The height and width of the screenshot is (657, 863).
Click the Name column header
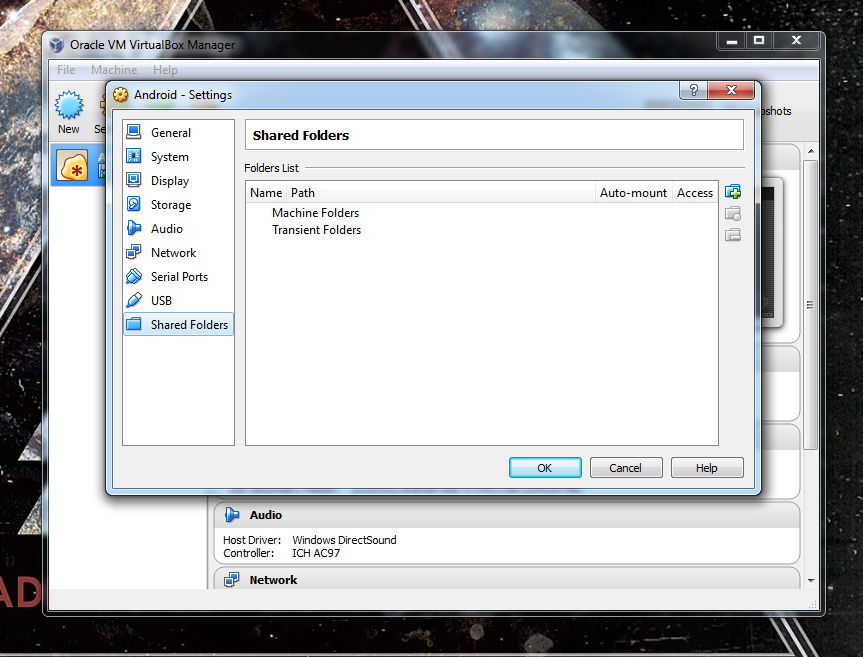(x=266, y=193)
